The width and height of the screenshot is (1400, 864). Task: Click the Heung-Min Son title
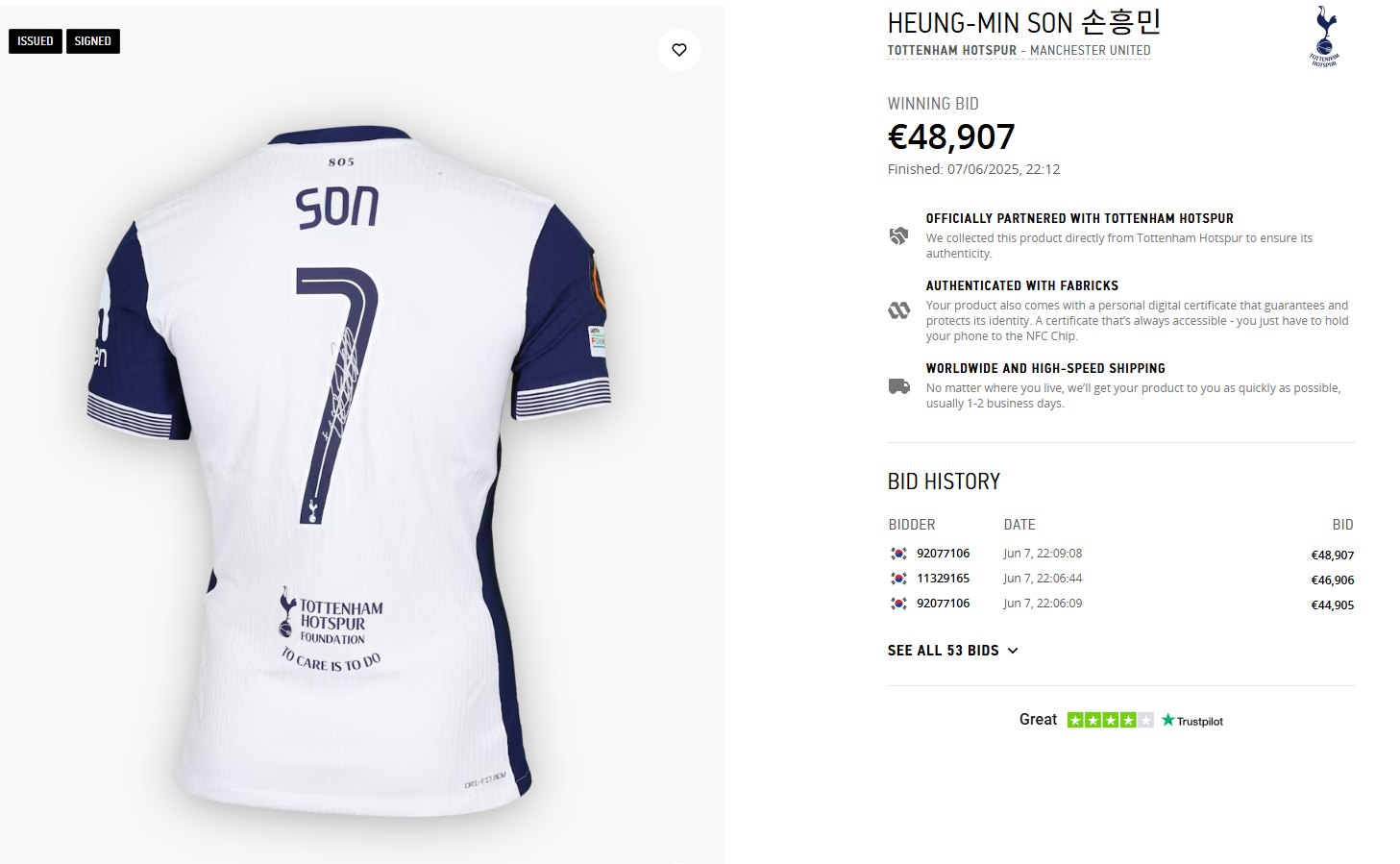1024,22
